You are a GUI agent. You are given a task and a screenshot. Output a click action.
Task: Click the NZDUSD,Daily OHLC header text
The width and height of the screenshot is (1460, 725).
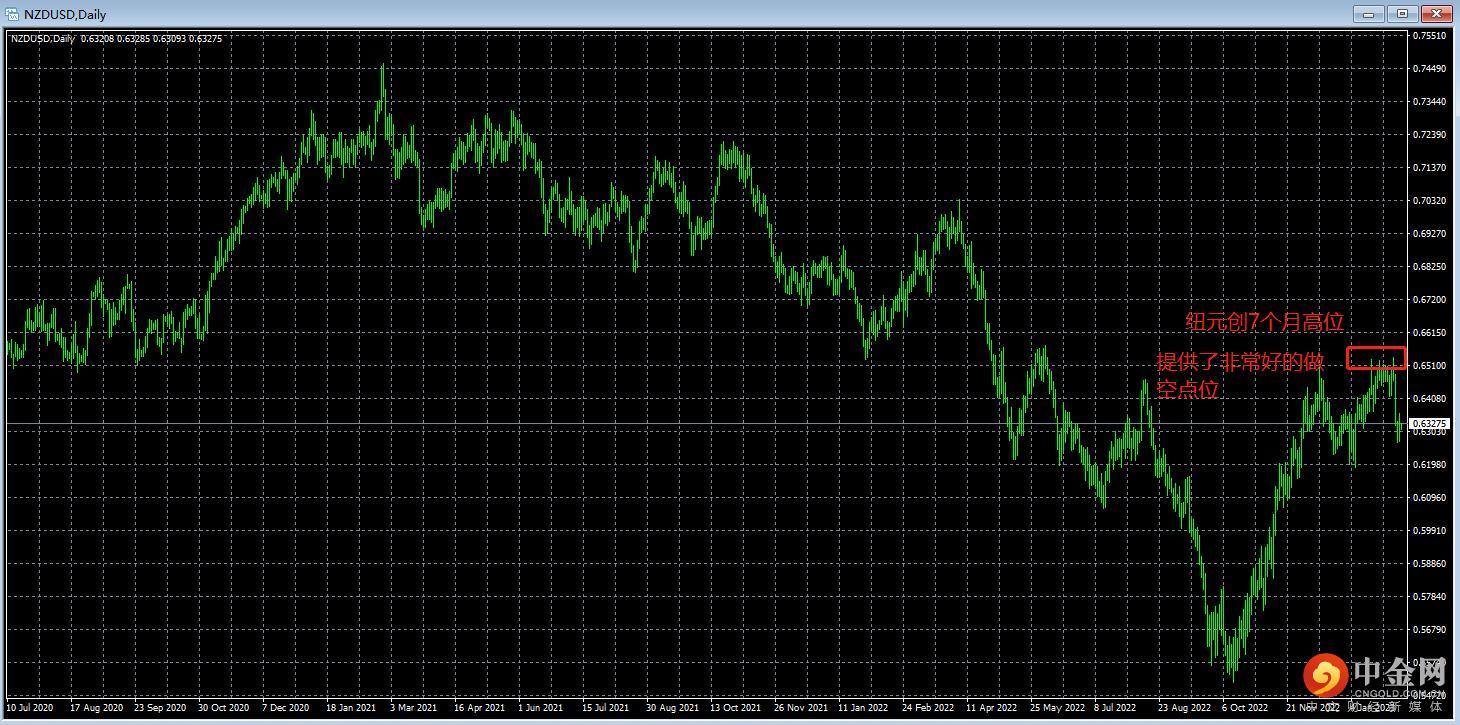coord(116,38)
